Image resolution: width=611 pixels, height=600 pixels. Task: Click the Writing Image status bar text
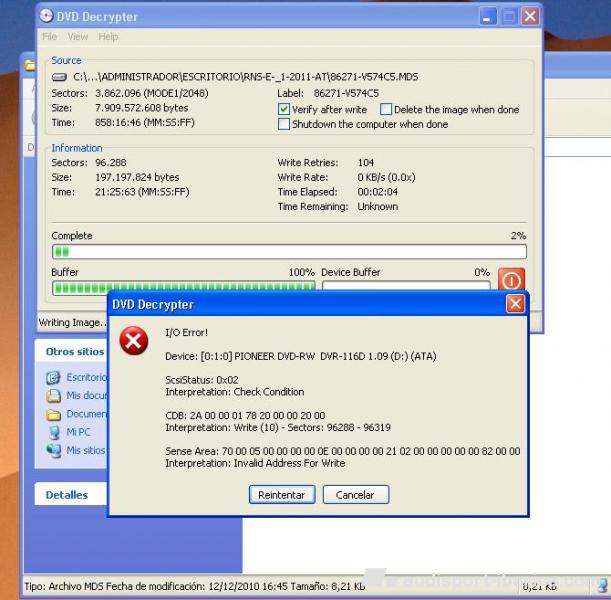[x=72, y=323]
